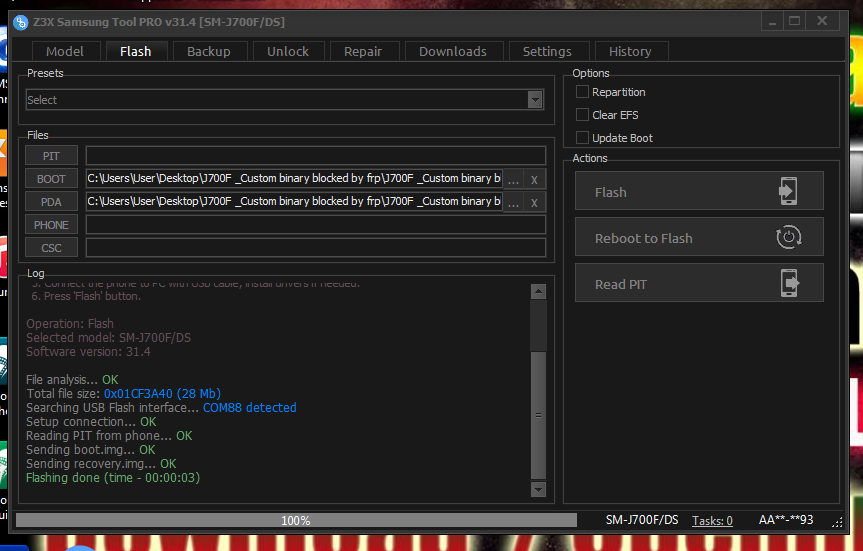The image size is (863, 551).
Task: Click the status bar corner grip
Action: pos(837,523)
